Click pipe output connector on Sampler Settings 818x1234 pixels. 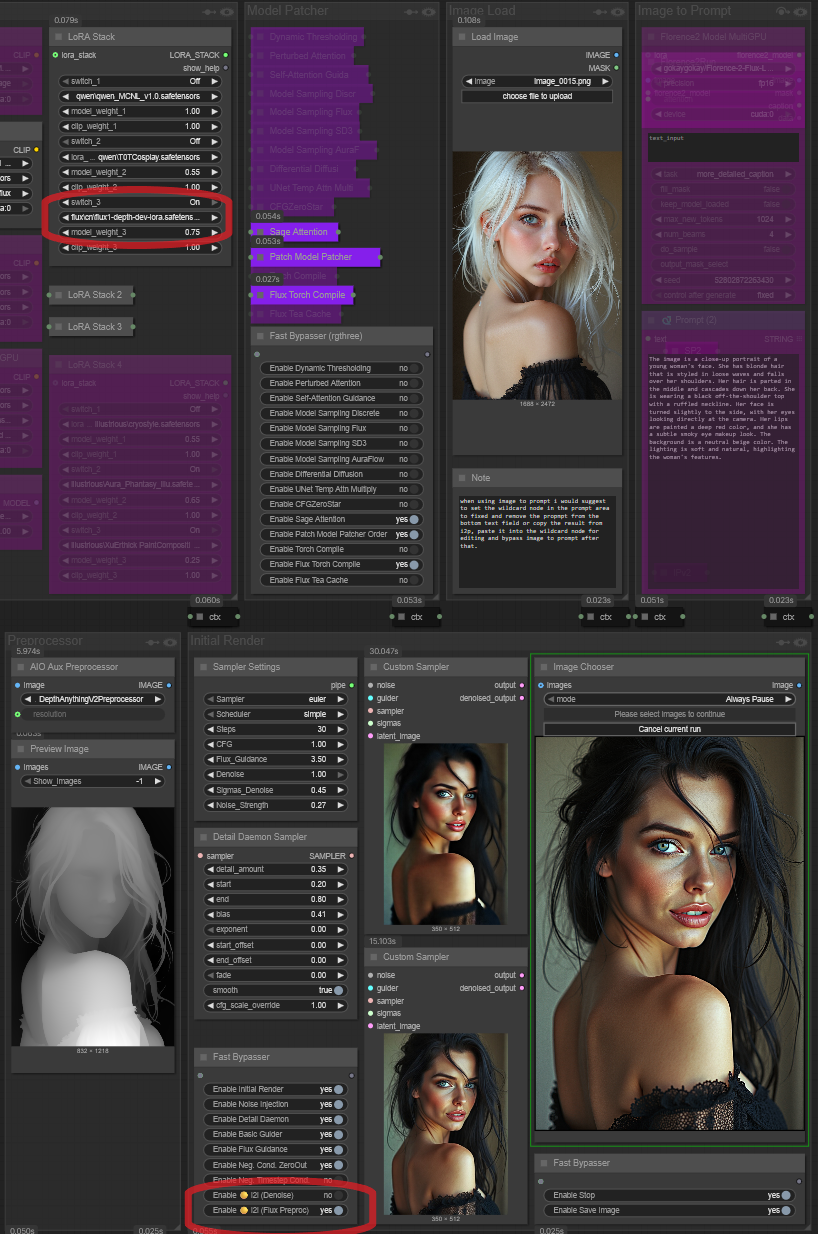tap(352, 685)
